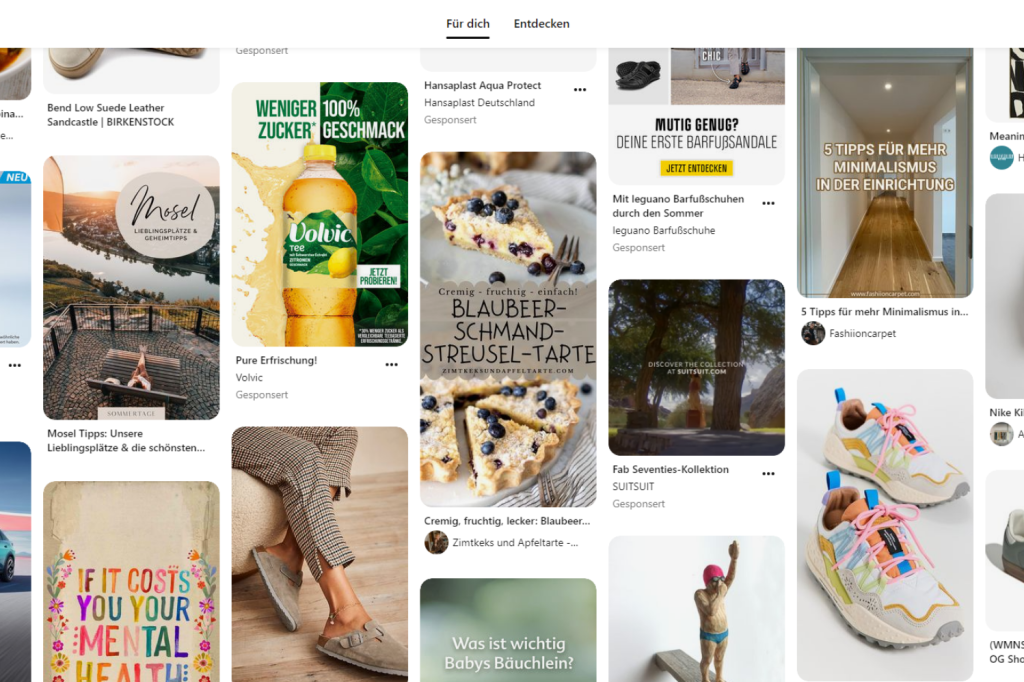Open the Blaubeer-Schmand-Streusel-Tarte pin image
The width and height of the screenshot is (1024, 682).
pyautogui.click(x=508, y=329)
